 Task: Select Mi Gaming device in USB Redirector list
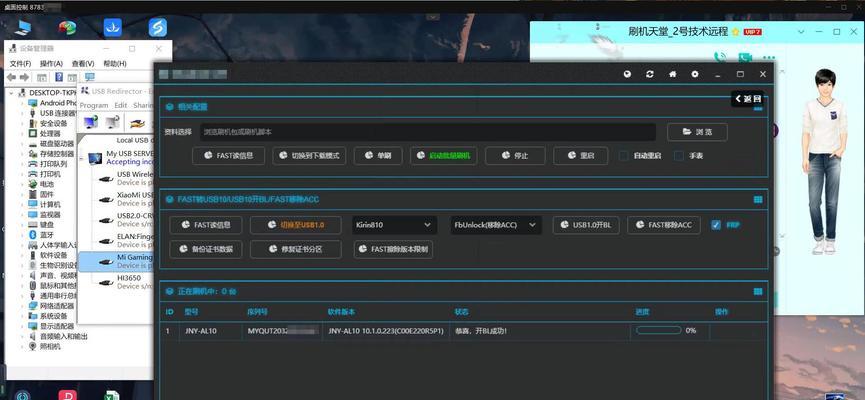pos(116,262)
